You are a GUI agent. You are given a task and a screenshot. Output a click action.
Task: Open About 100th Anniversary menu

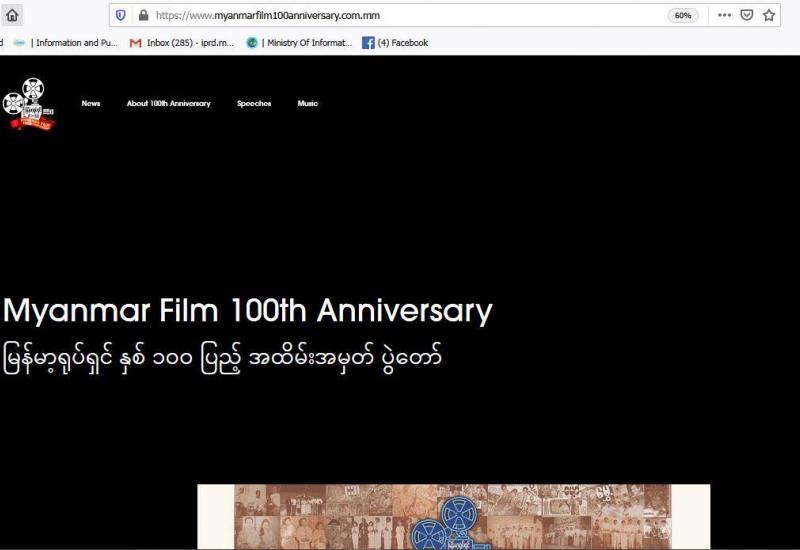pyautogui.click(x=168, y=103)
